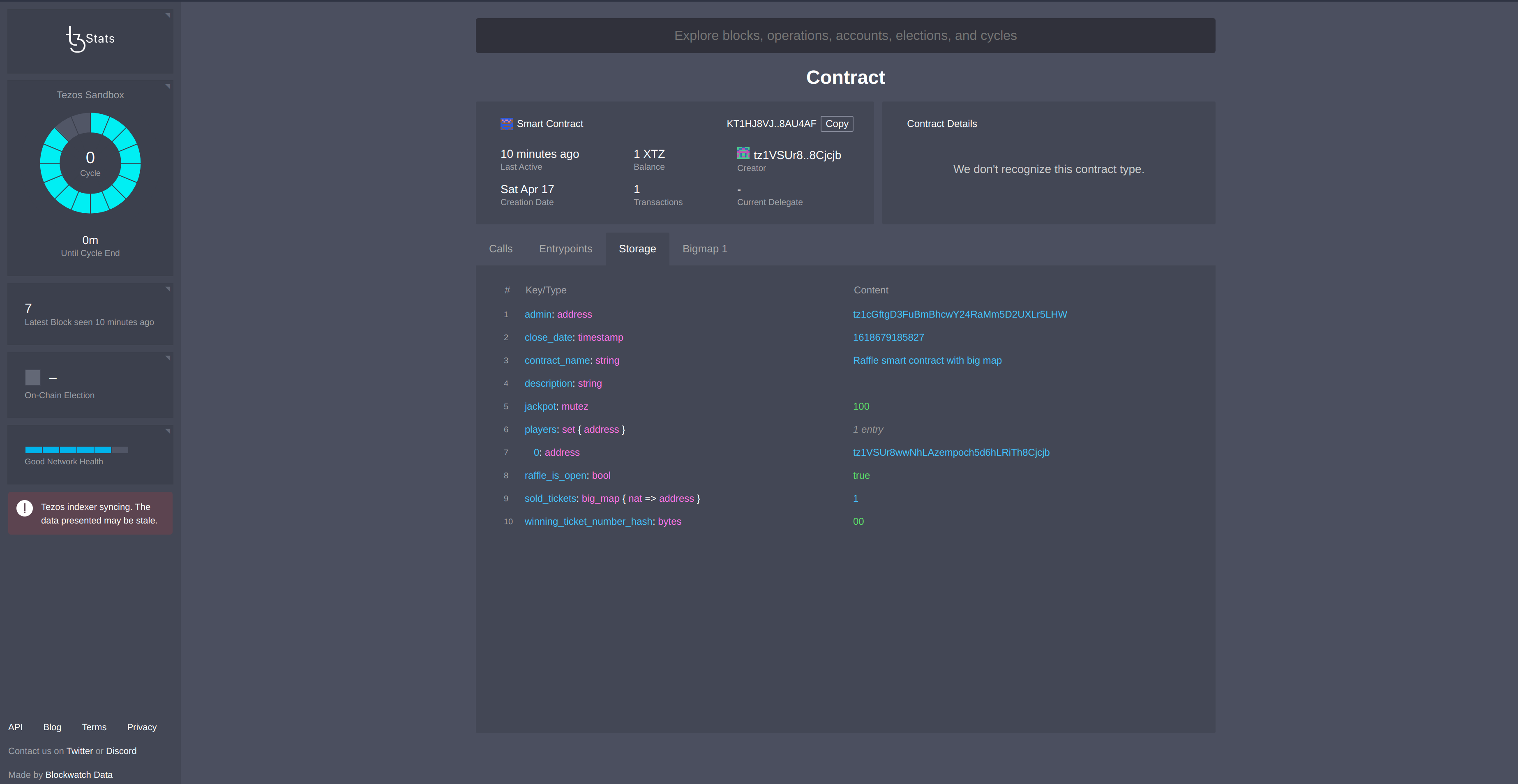This screenshot has height=784, width=1518.
Task: Open the admin address tz1cGftg link
Action: click(960, 314)
